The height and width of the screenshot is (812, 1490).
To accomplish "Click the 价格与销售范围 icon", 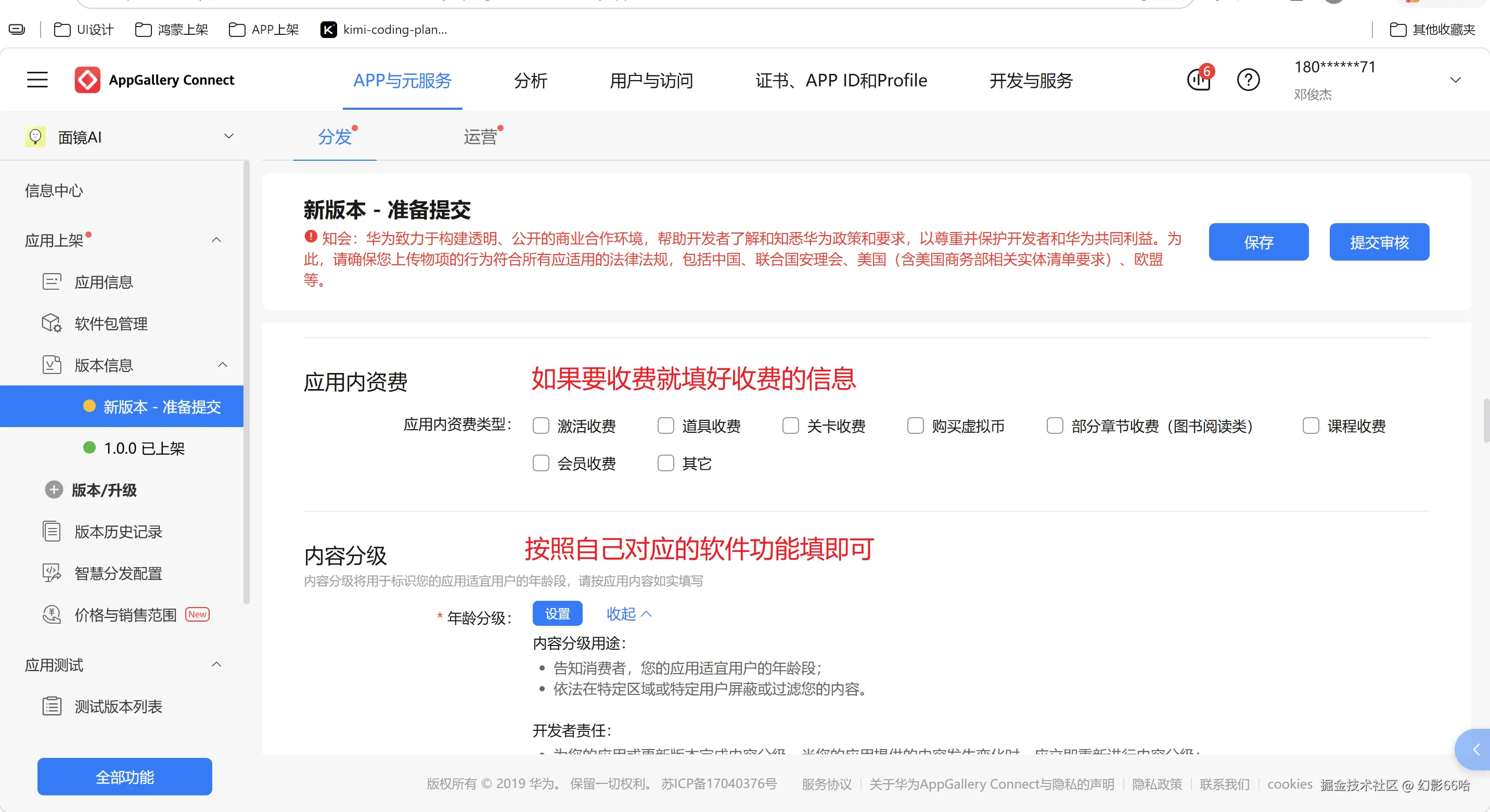I will point(52,615).
